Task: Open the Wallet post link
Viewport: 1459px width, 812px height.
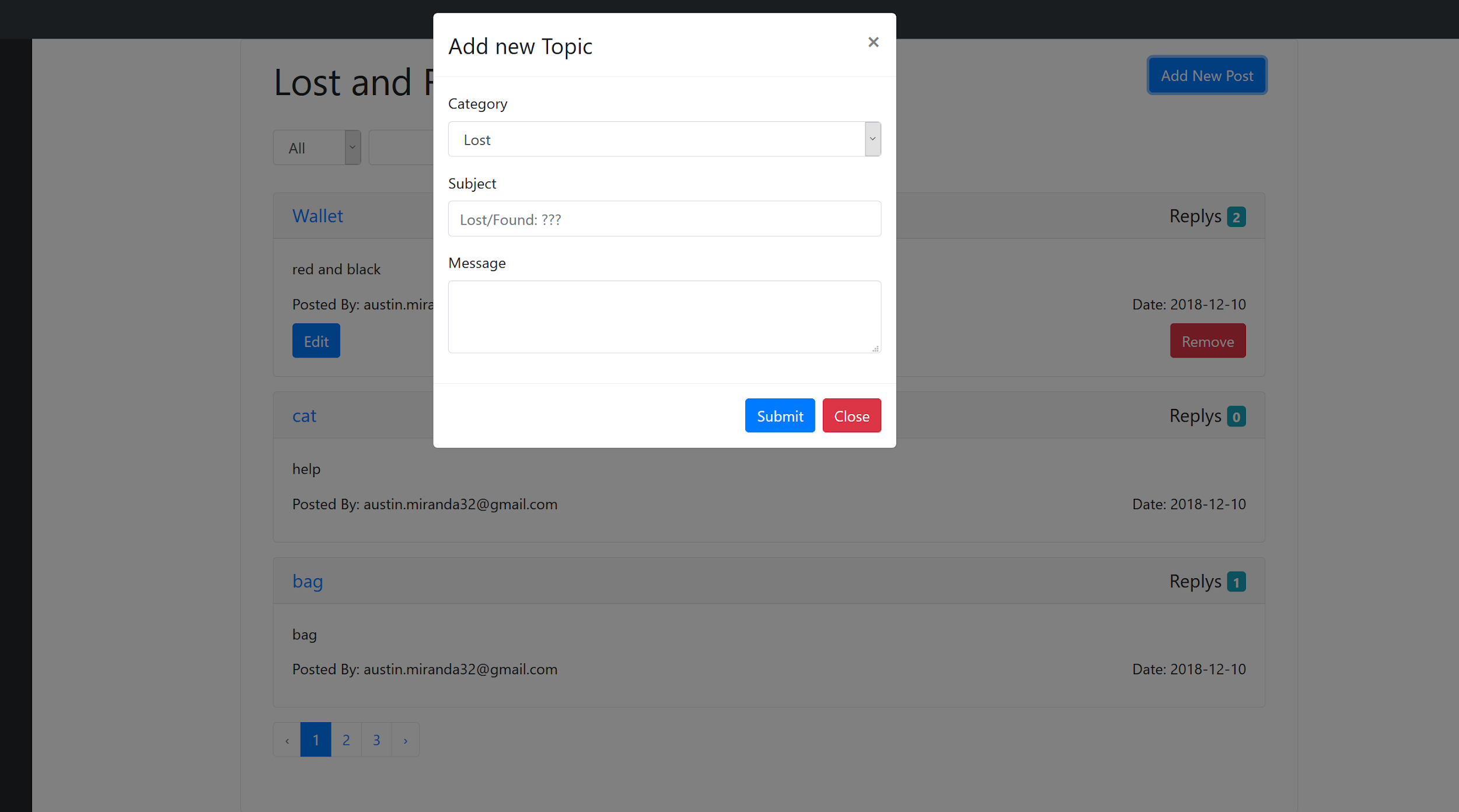Action: tap(317, 216)
